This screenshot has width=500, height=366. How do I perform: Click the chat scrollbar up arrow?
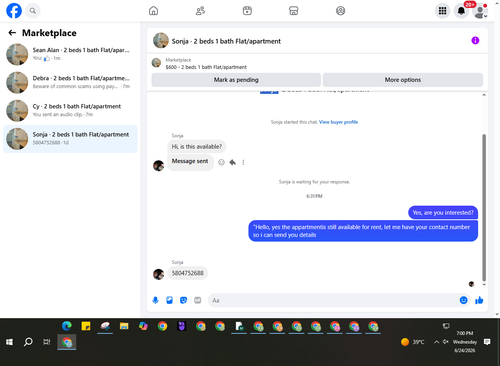click(x=484, y=95)
